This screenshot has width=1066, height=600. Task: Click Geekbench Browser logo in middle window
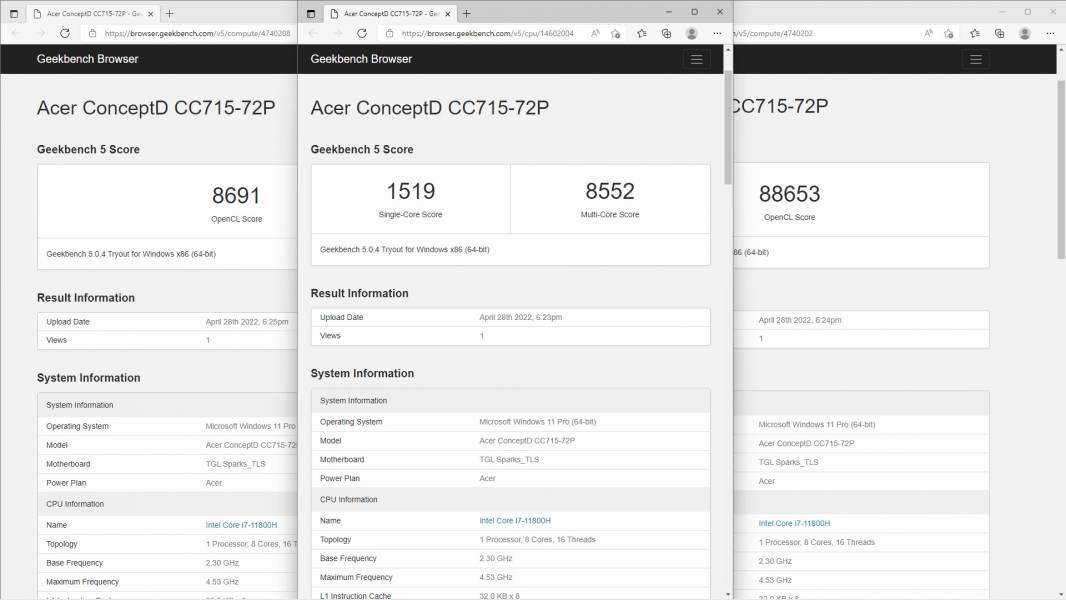pos(361,59)
